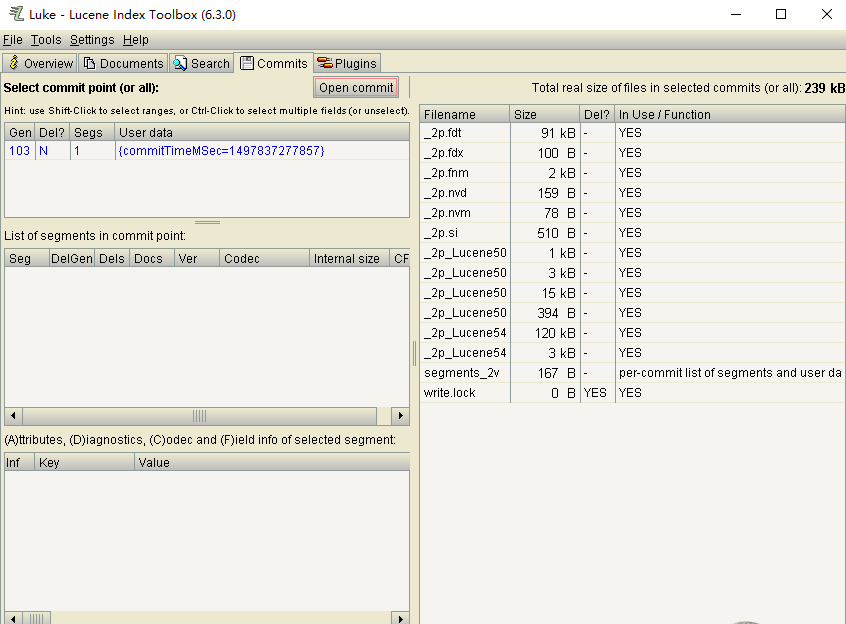Screen dimensions: 846x624
Task: Click the In Use / Function column header
Action: (730, 115)
